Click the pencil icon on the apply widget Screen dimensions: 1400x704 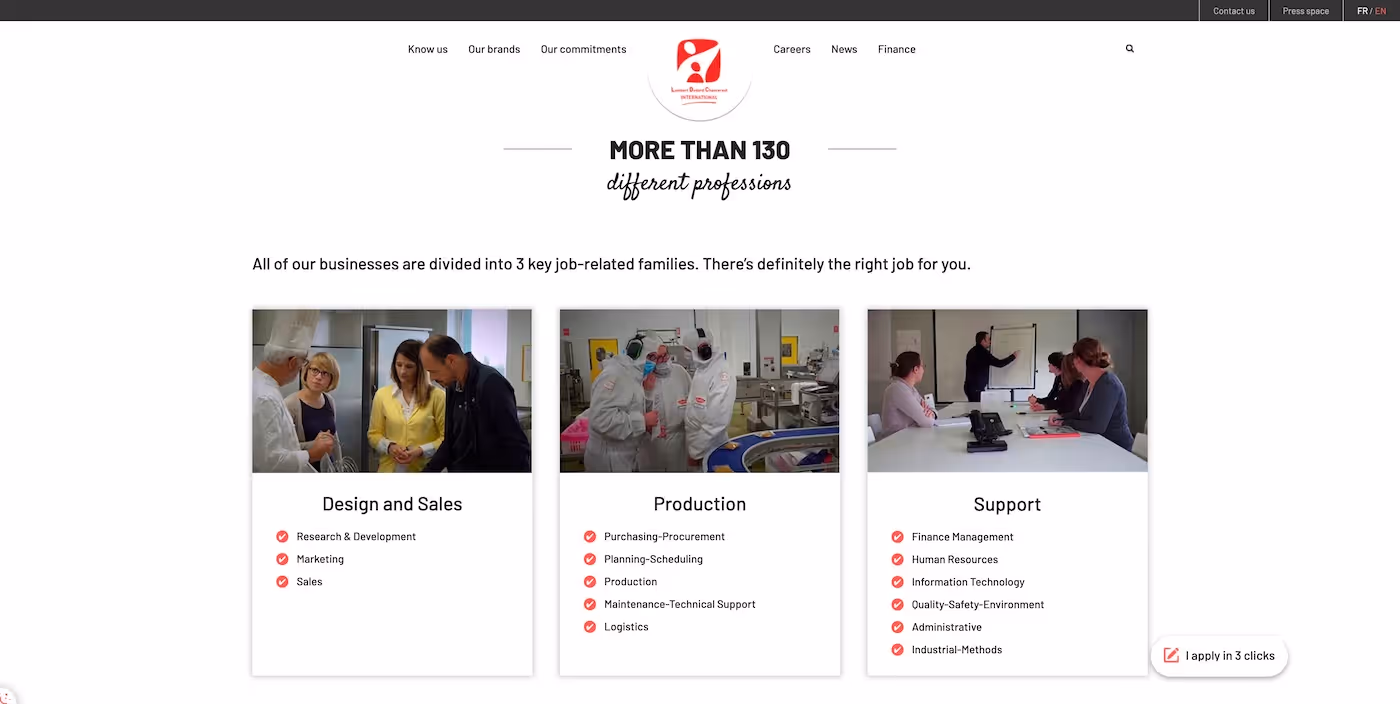[1170, 656]
